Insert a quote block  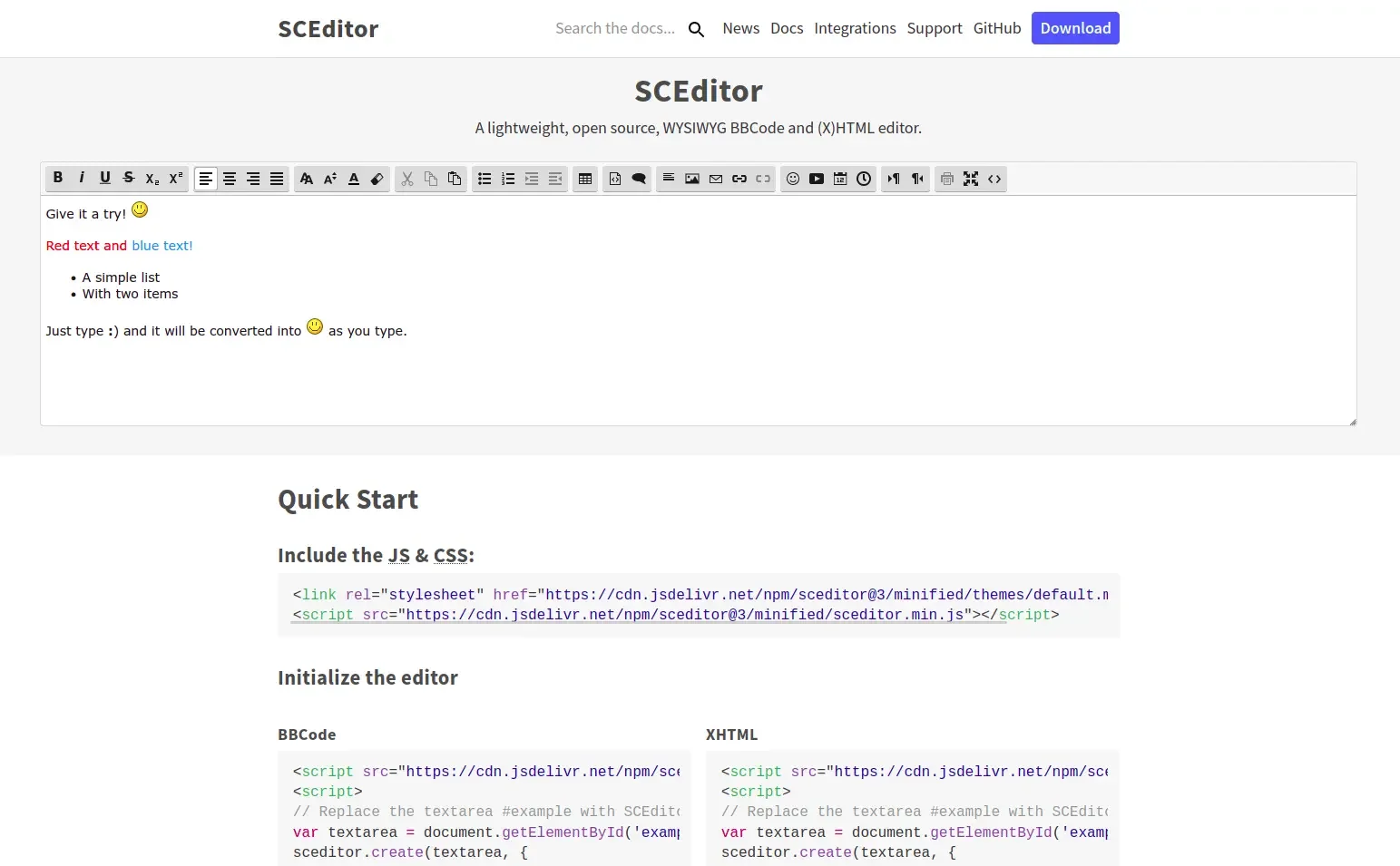(x=639, y=179)
